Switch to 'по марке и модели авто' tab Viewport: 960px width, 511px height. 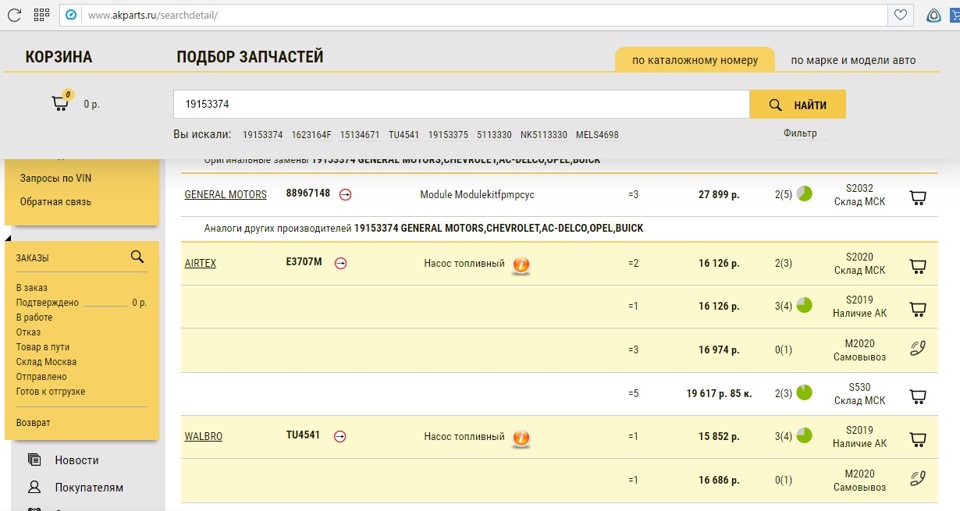click(853, 60)
